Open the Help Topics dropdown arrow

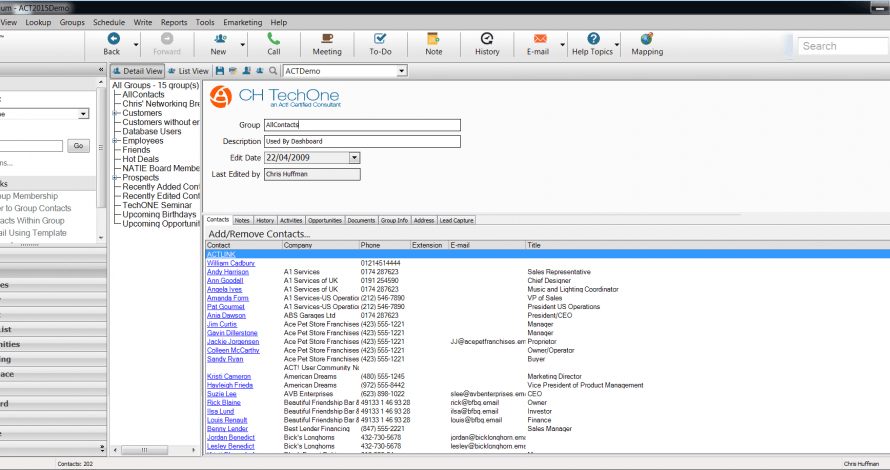tap(617, 44)
